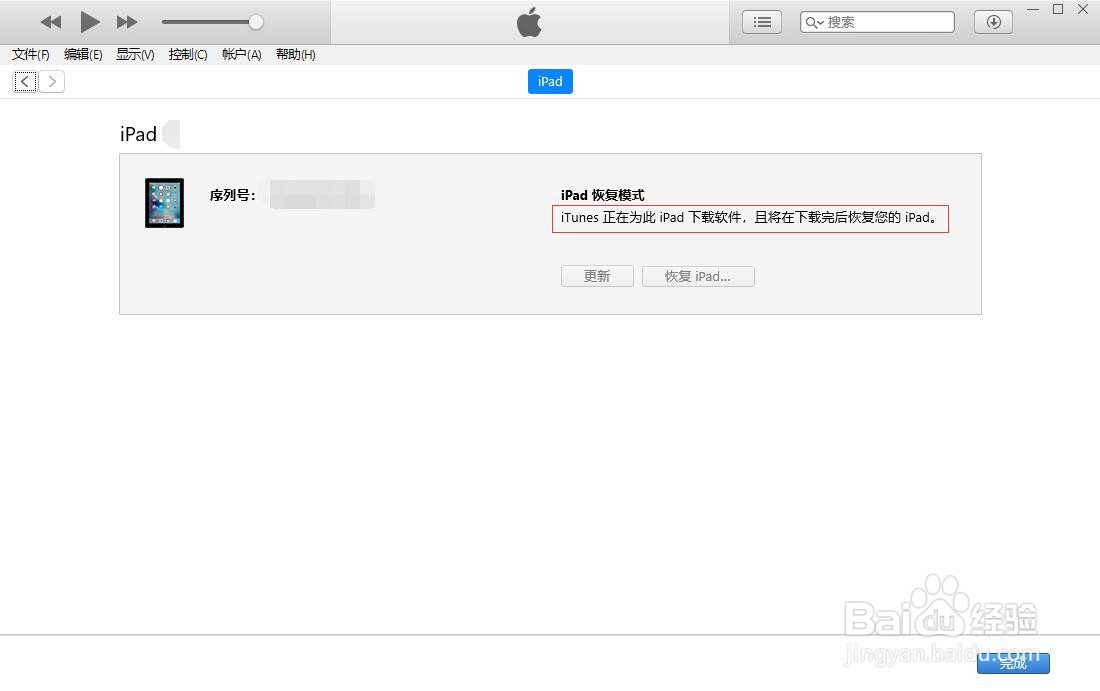The image size is (1100, 691).
Task: Open the downloads arrow icon
Action: point(993,22)
